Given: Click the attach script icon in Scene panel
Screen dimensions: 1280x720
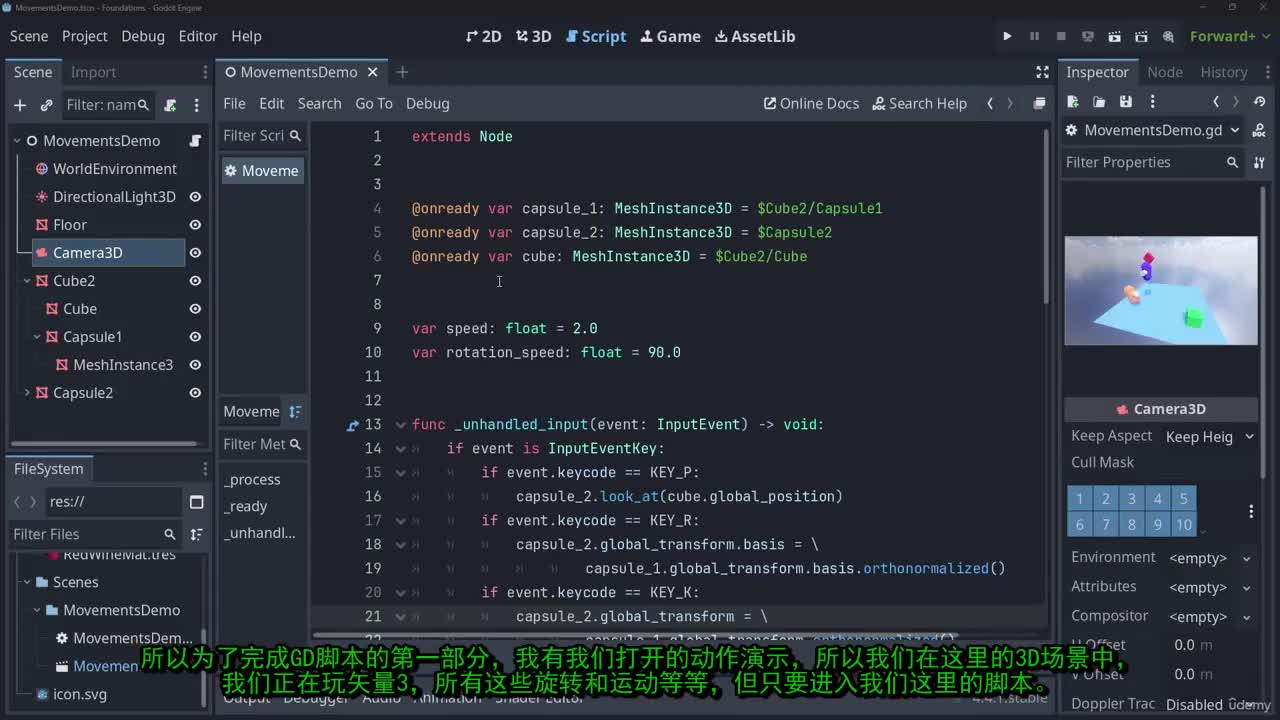Looking at the screenshot, I should point(170,105).
